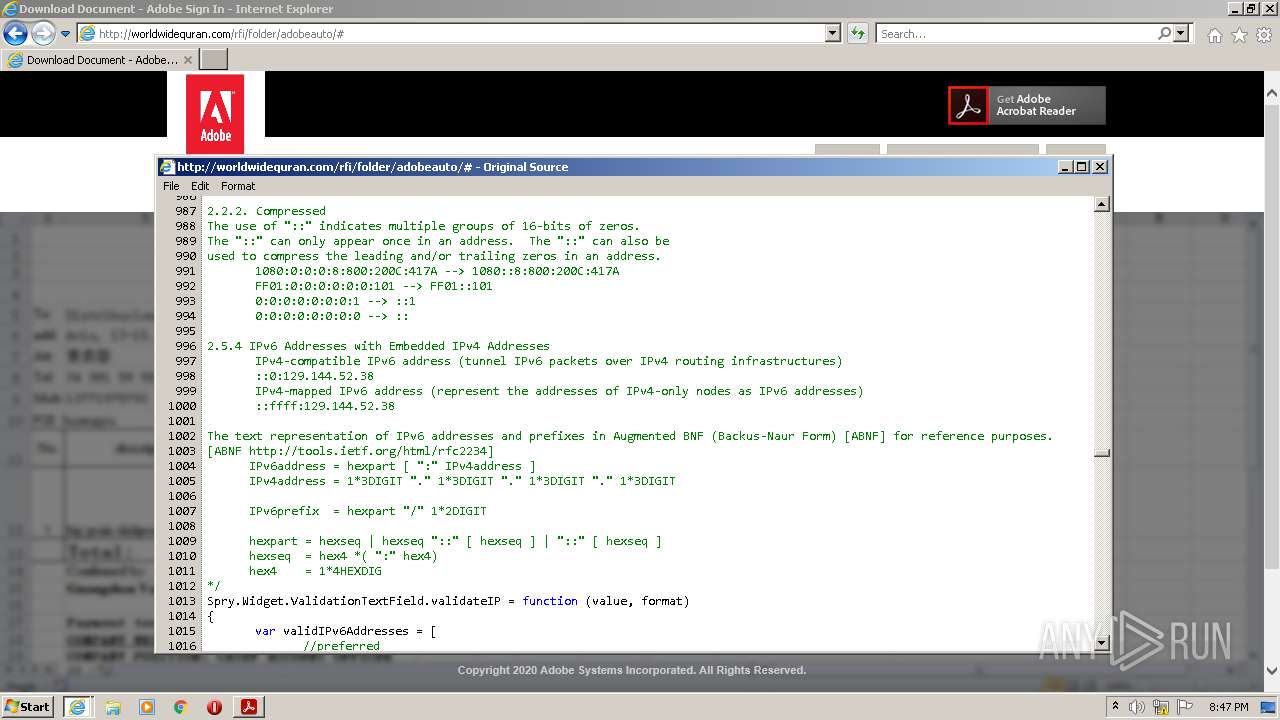Open the Opera taskbar icon

pyautogui.click(x=214, y=707)
